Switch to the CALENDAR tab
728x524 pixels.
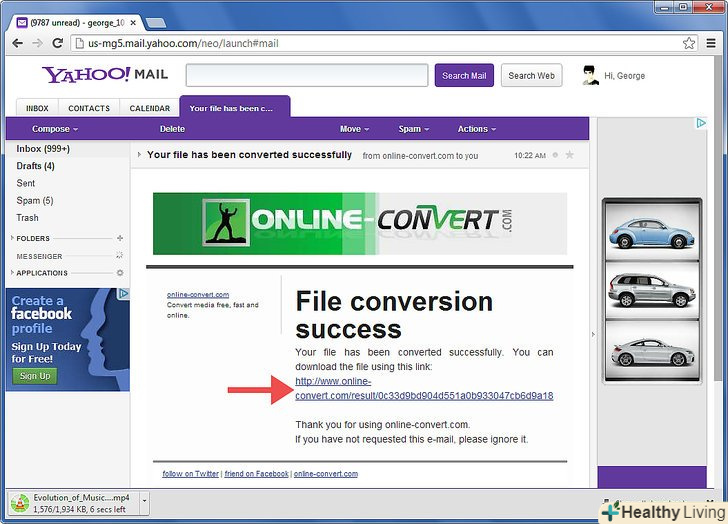coord(150,108)
